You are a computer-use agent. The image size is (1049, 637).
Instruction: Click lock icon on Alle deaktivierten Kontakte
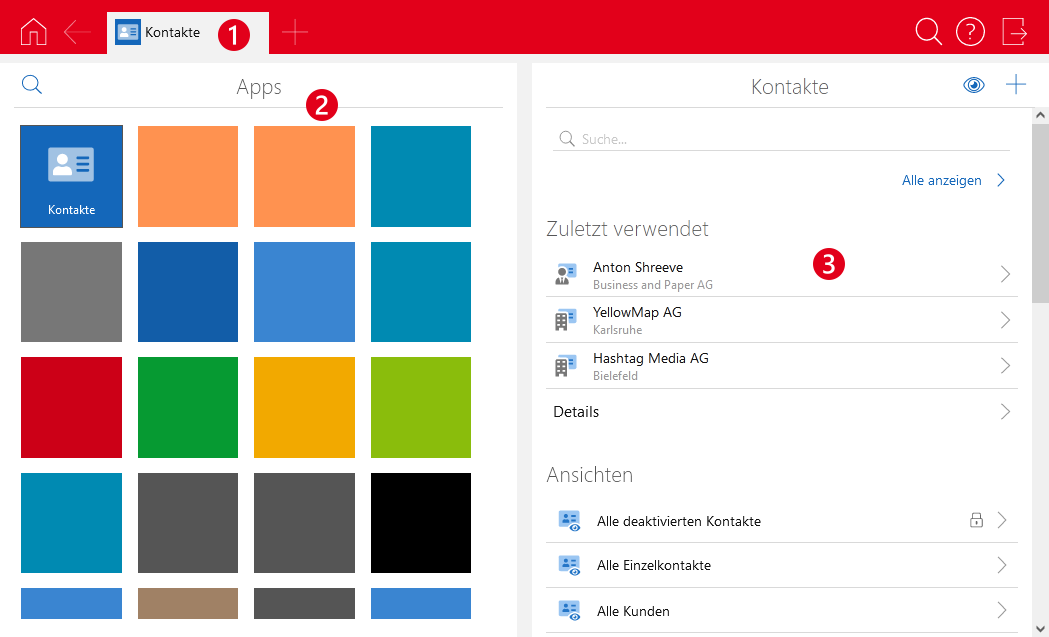pos(976,520)
